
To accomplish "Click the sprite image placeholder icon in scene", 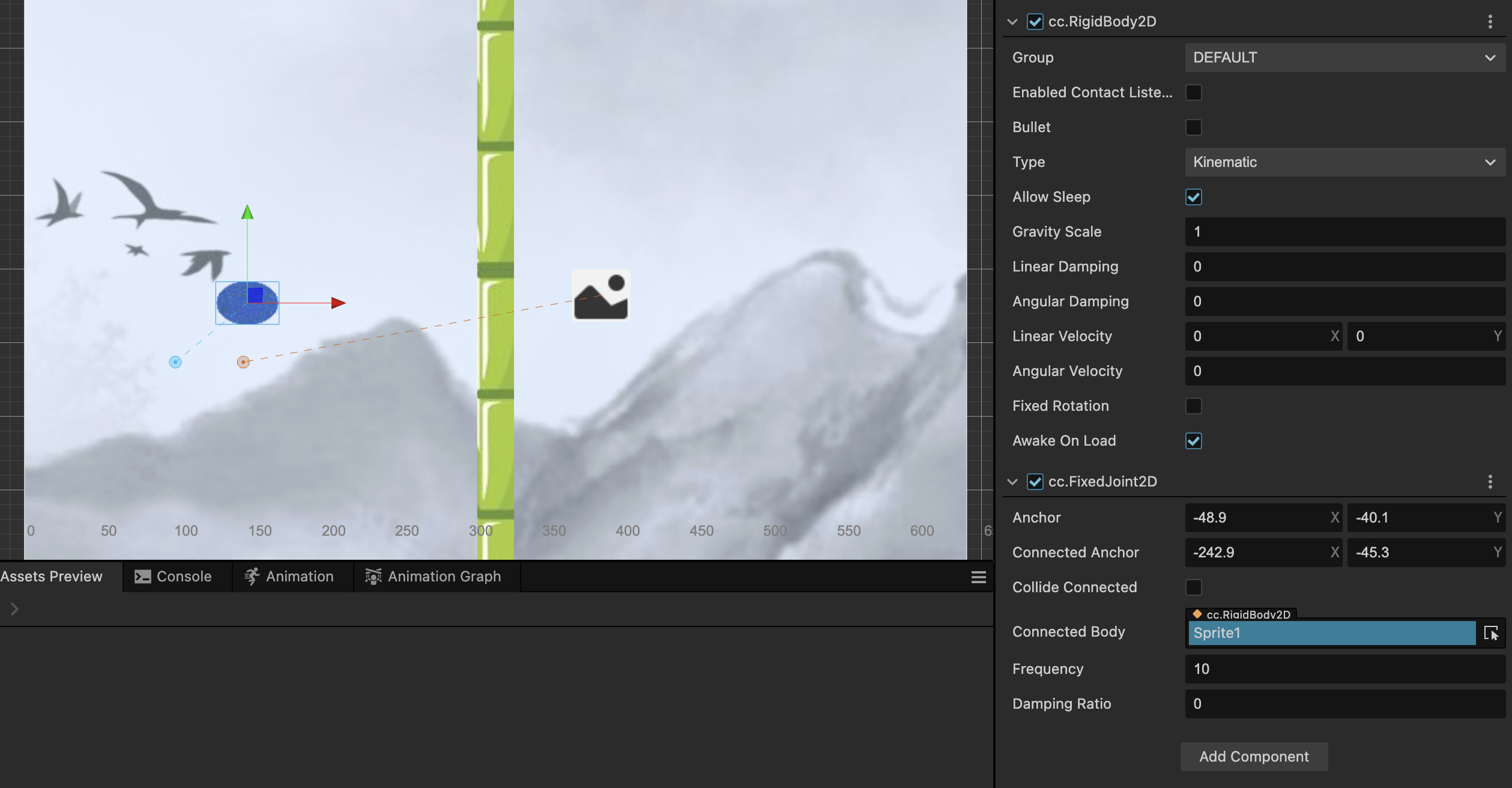I will [x=600, y=296].
